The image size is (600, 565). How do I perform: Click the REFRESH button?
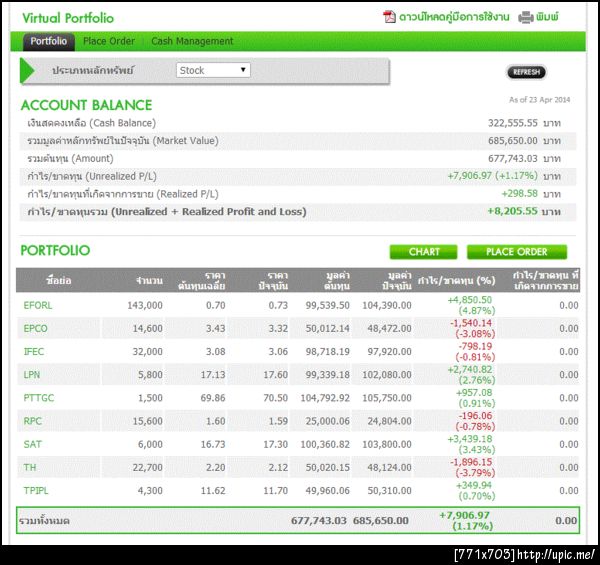[526, 72]
